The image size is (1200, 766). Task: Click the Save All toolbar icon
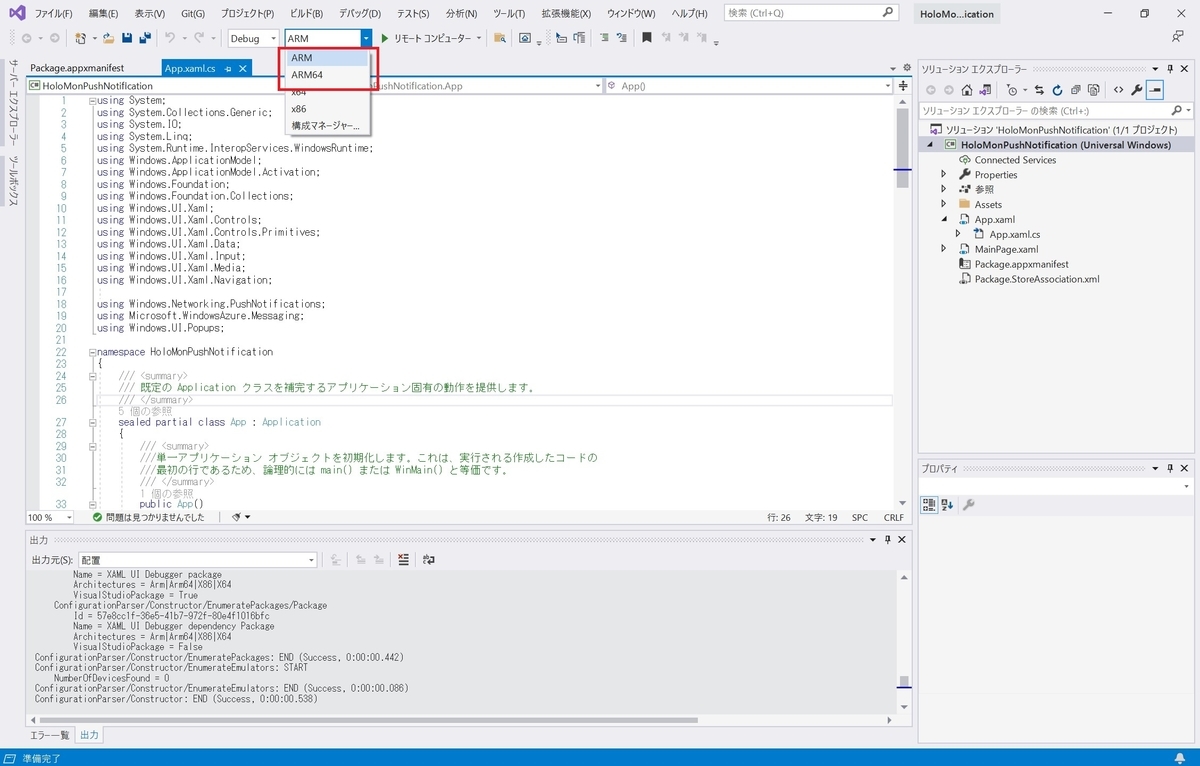(144, 38)
